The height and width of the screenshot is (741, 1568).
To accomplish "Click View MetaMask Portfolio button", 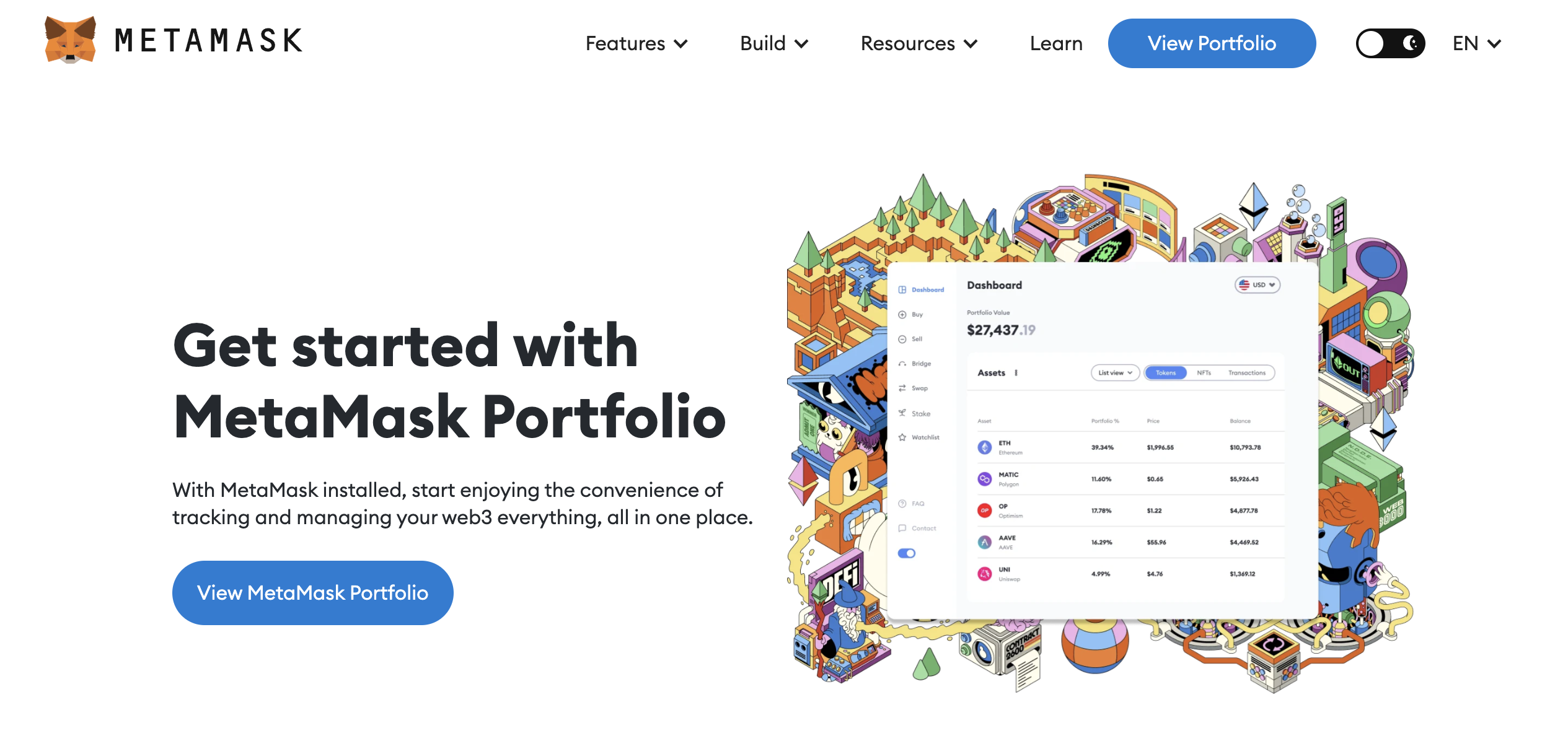I will pos(312,592).
